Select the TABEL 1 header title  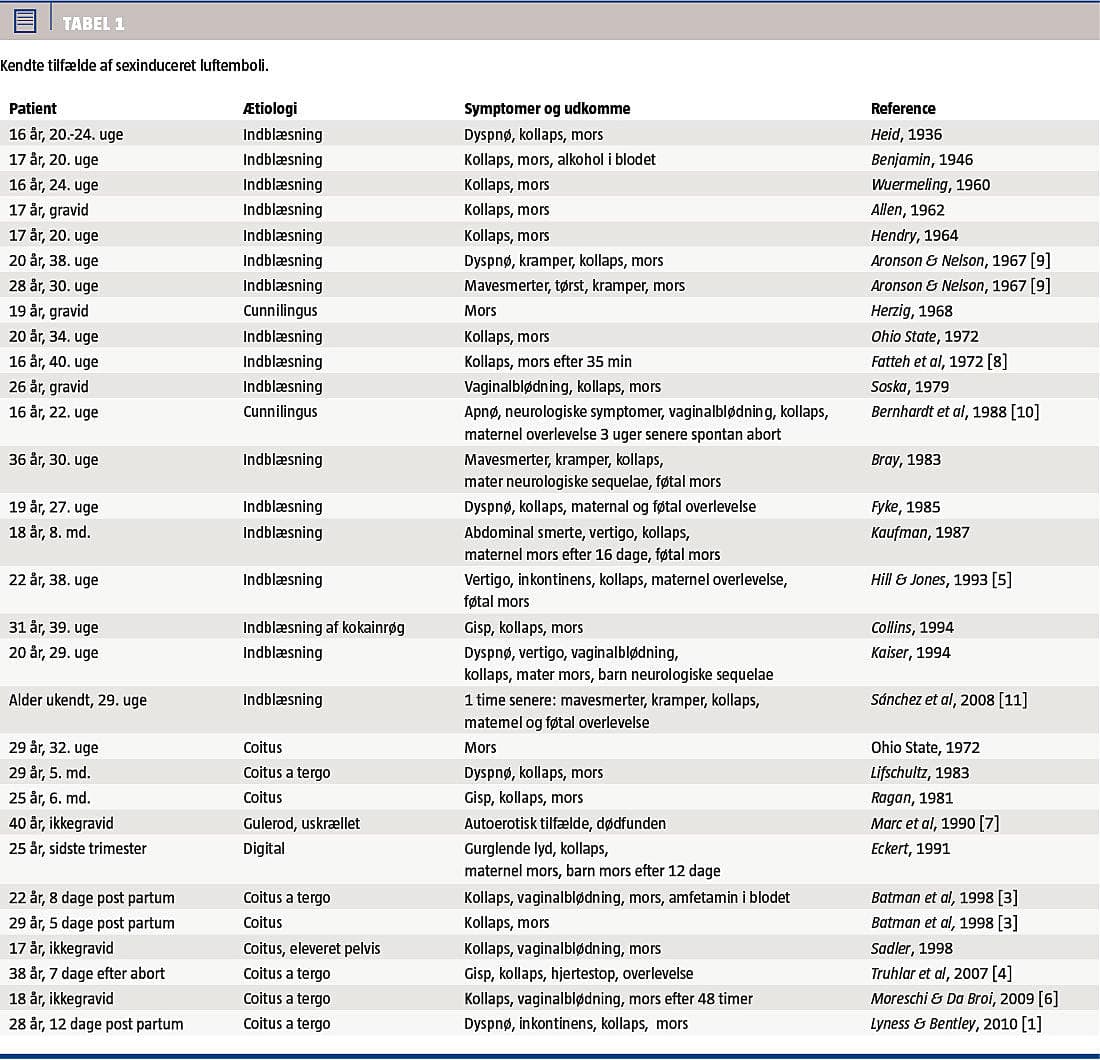pos(93,24)
